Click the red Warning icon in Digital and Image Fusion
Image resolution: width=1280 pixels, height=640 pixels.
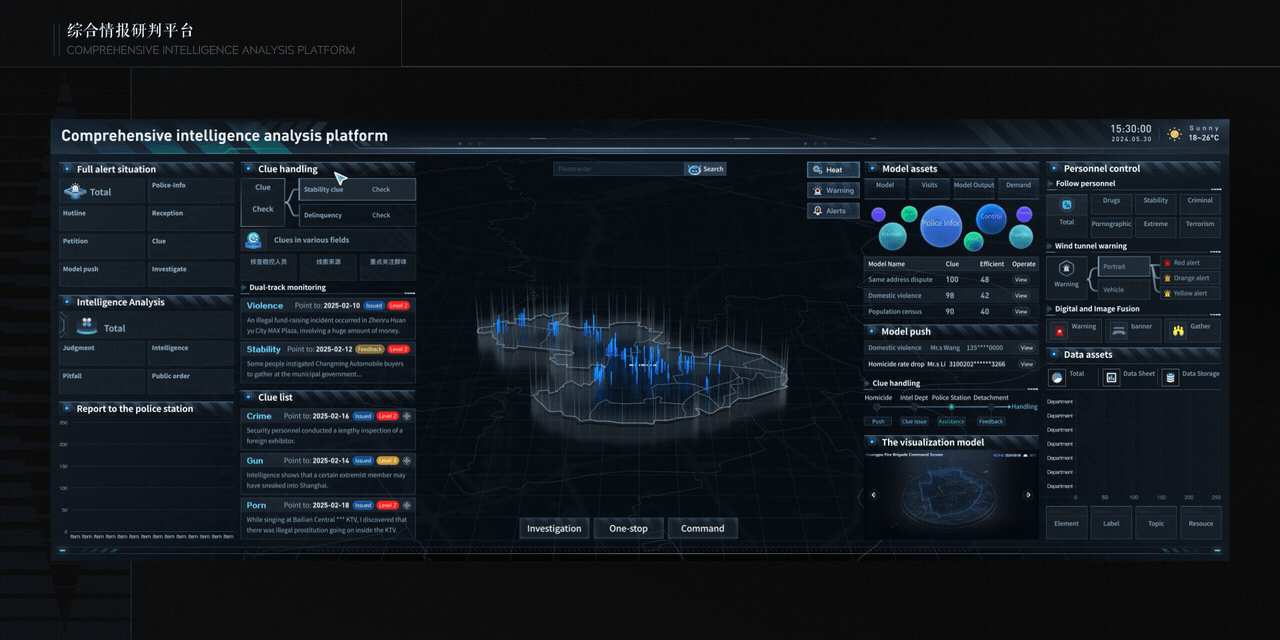(1060, 330)
